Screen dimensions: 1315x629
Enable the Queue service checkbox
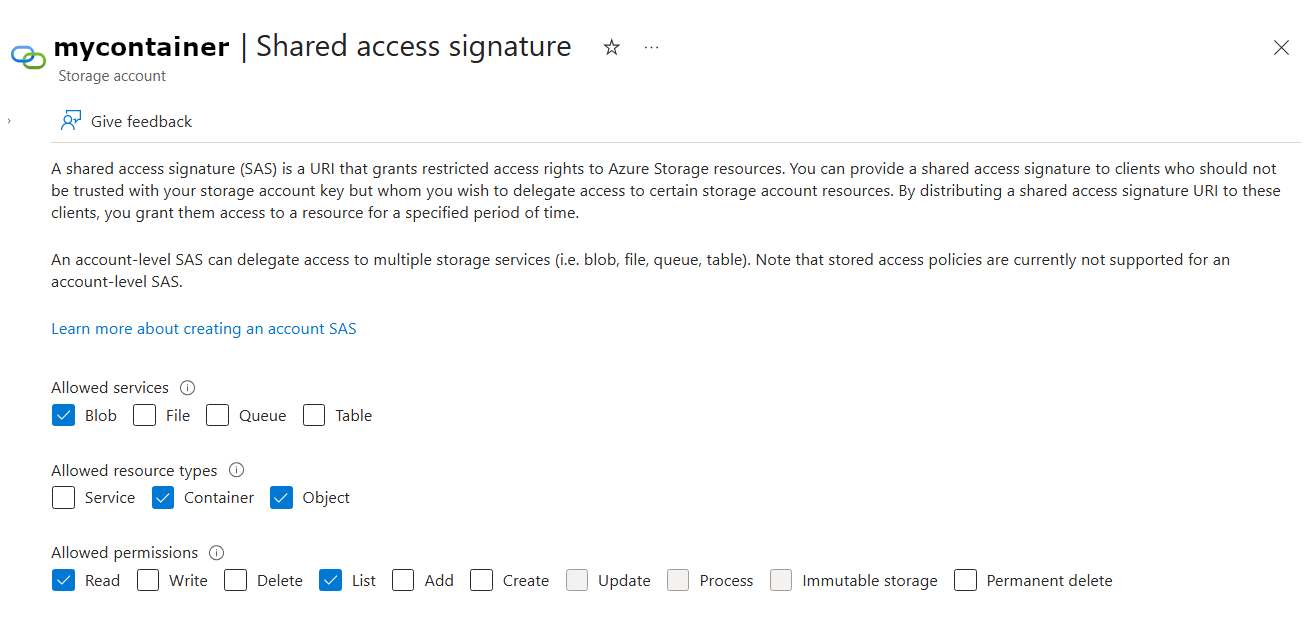coord(218,415)
